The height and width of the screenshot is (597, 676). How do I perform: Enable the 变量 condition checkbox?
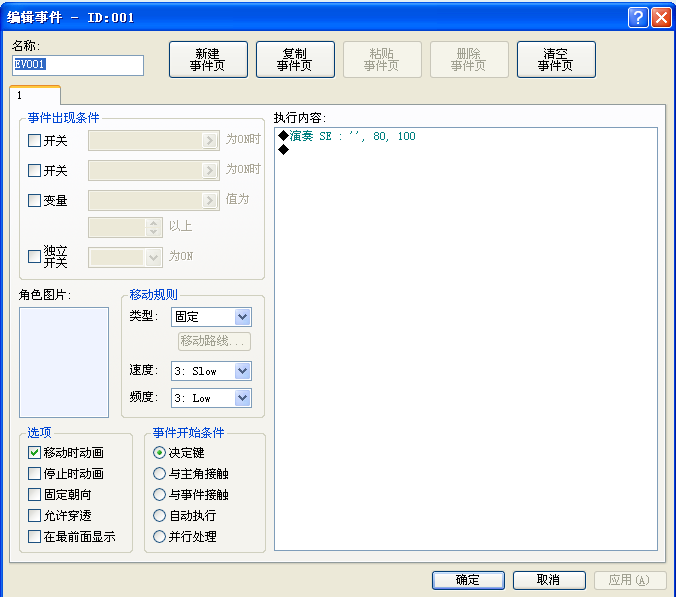tap(34, 200)
